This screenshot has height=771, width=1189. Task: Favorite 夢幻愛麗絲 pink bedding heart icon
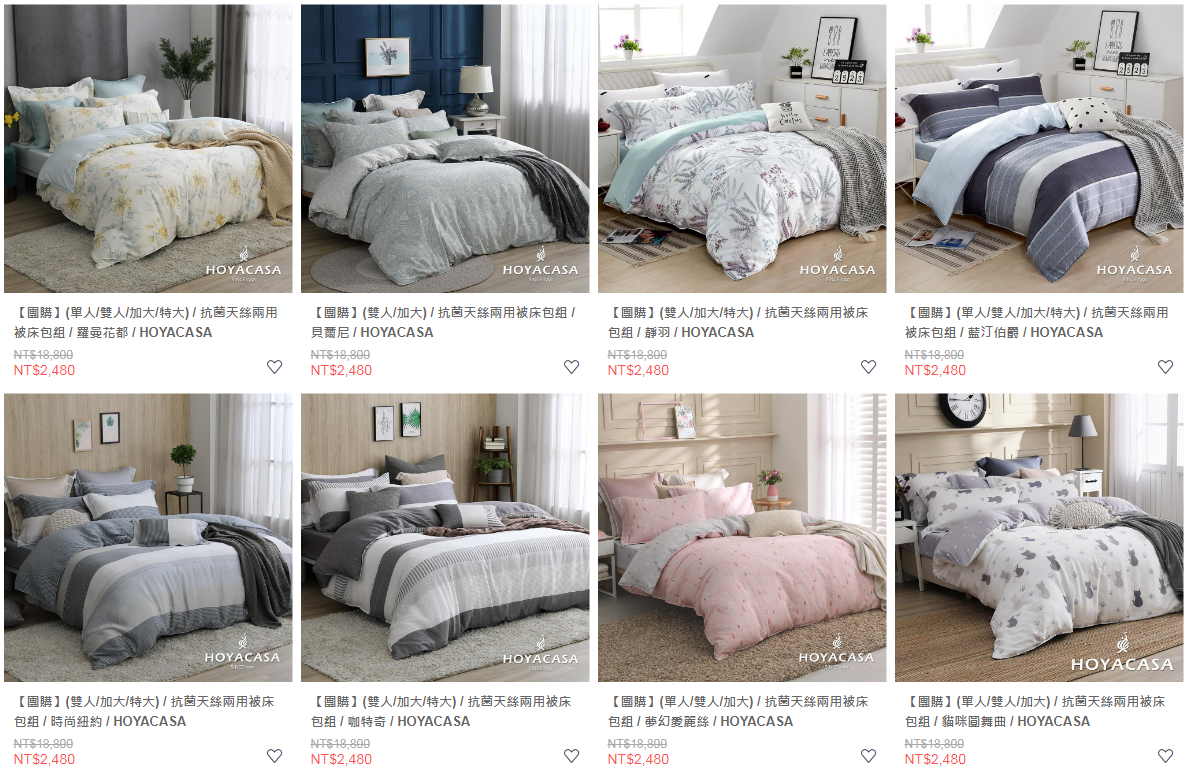pos(868,756)
